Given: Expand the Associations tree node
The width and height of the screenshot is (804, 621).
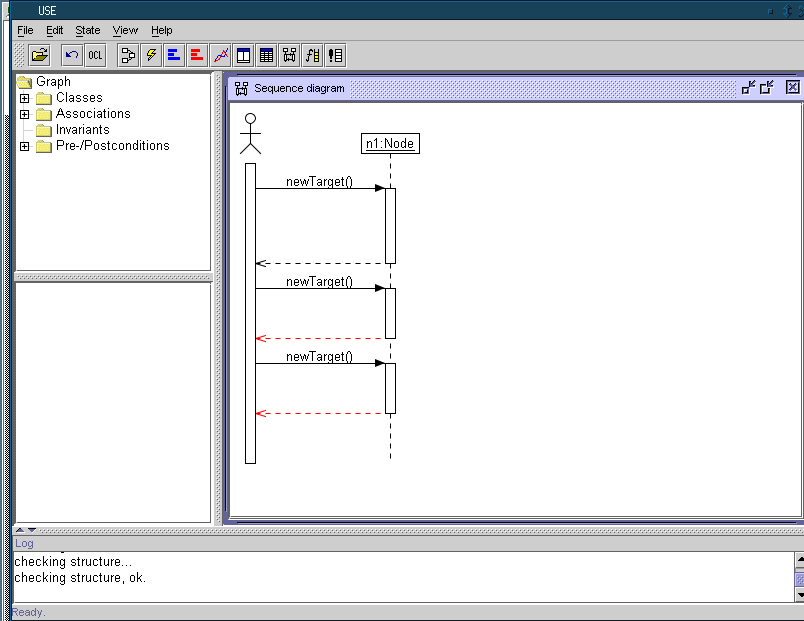Looking at the screenshot, I should pos(24,114).
